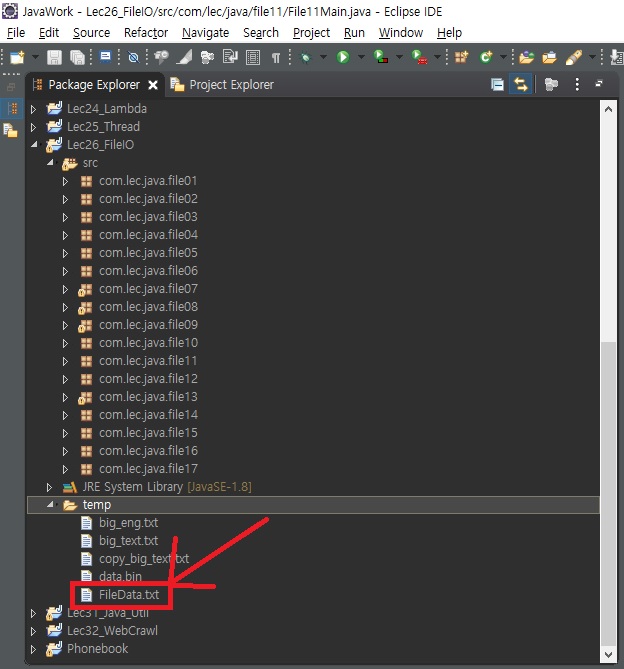Screen dimensions: 624x669
Task: Select package com.lec.java.file17
Action: [x=148, y=469]
